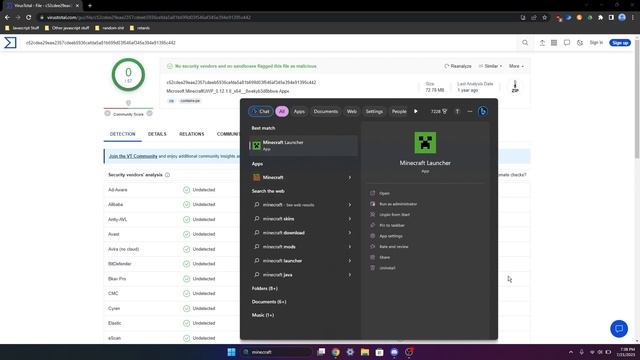The width and height of the screenshot is (640, 360).
Task: Click Join the VT Community link
Action: (x=133, y=156)
